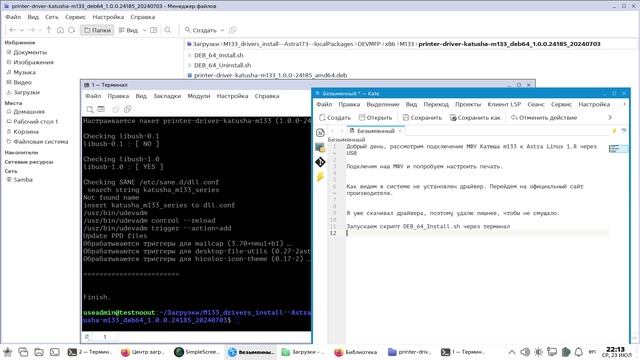This screenshot has height=360, width=640.
Task: Open Сервис menu in file manager
Action: pyautogui.click(x=75, y=17)
